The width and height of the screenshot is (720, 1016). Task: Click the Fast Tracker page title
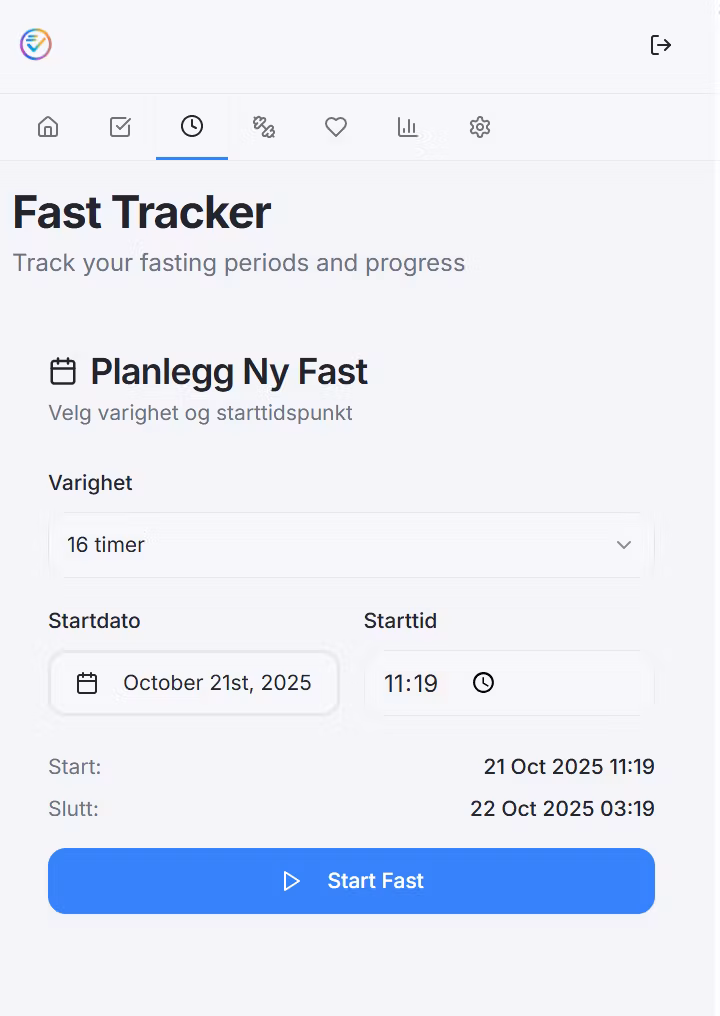[x=142, y=213]
